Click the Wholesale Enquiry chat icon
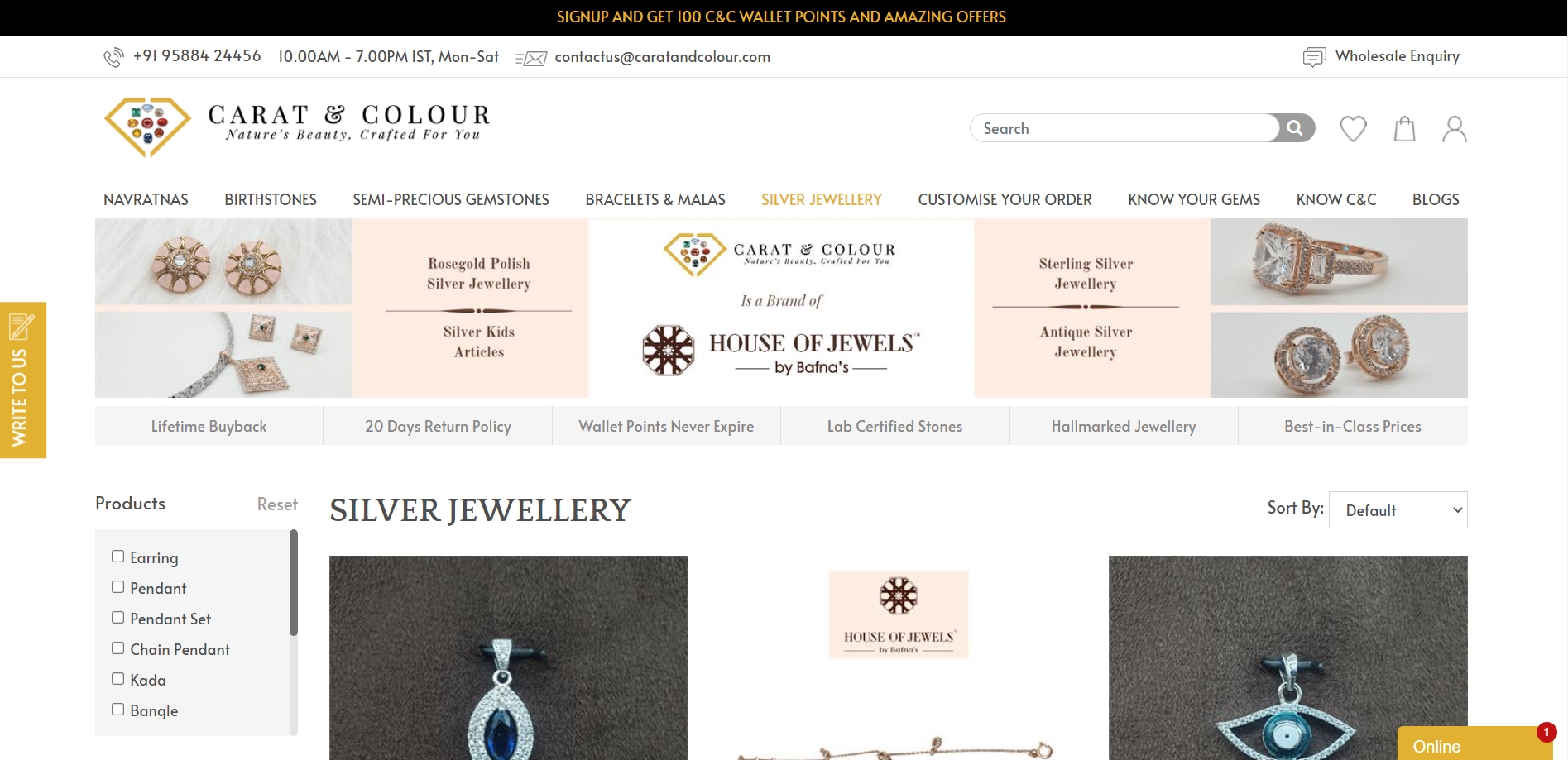The height and width of the screenshot is (760, 1568). (1314, 57)
